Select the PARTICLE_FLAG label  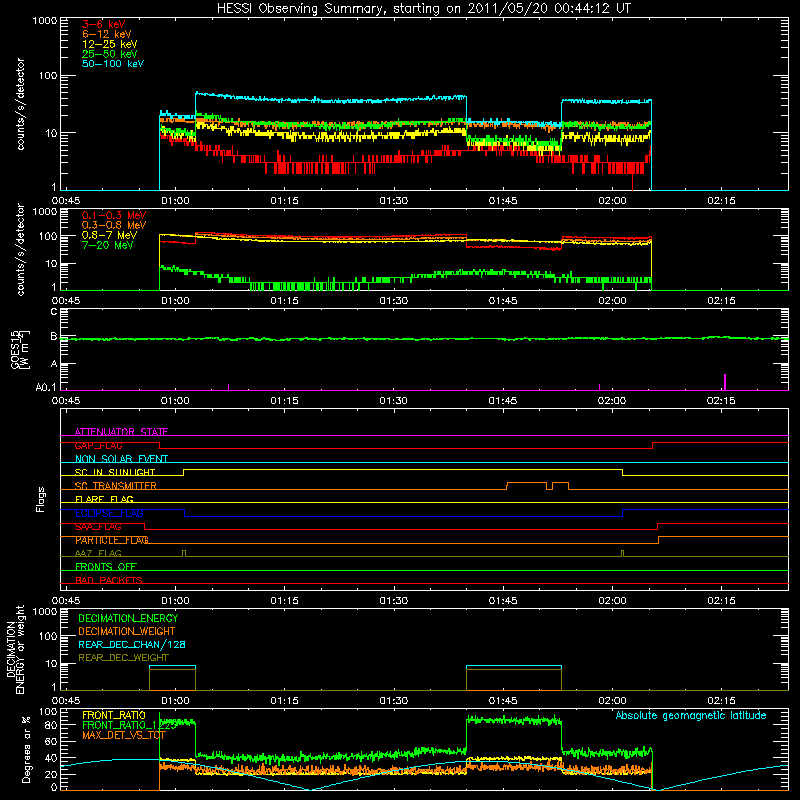[x=112, y=540]
